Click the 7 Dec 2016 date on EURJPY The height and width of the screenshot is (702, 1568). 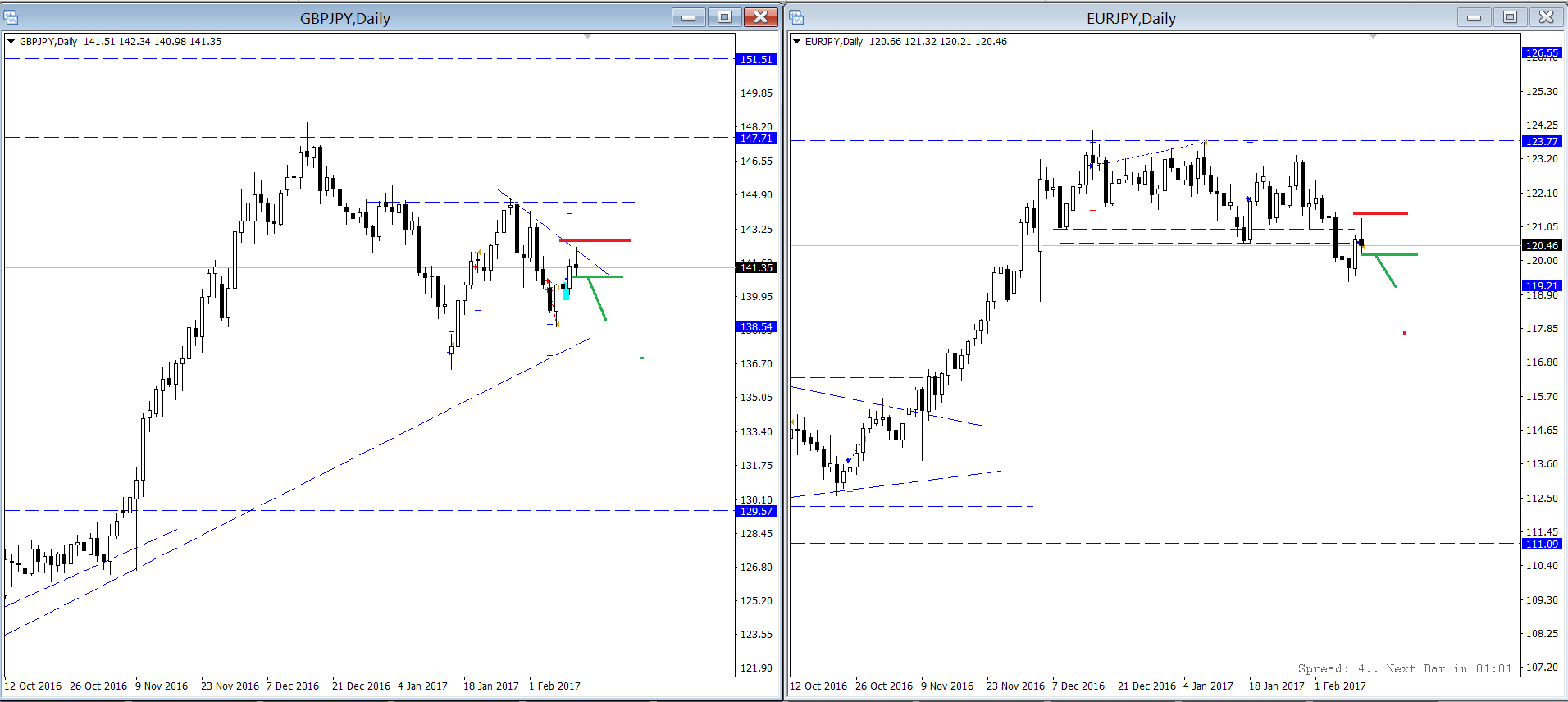tap(1078, 686)
